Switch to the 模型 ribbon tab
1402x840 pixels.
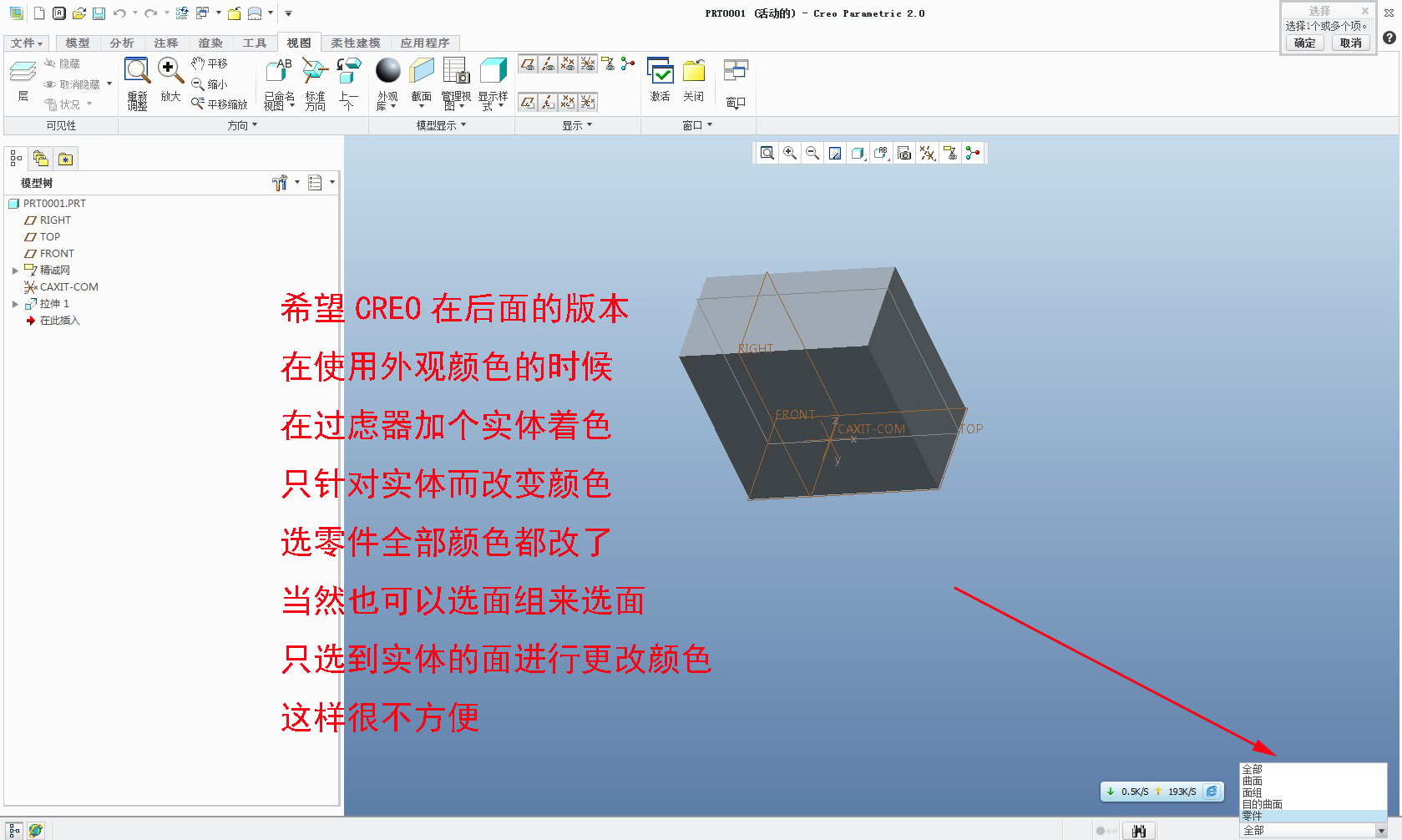tap(78, 43)
